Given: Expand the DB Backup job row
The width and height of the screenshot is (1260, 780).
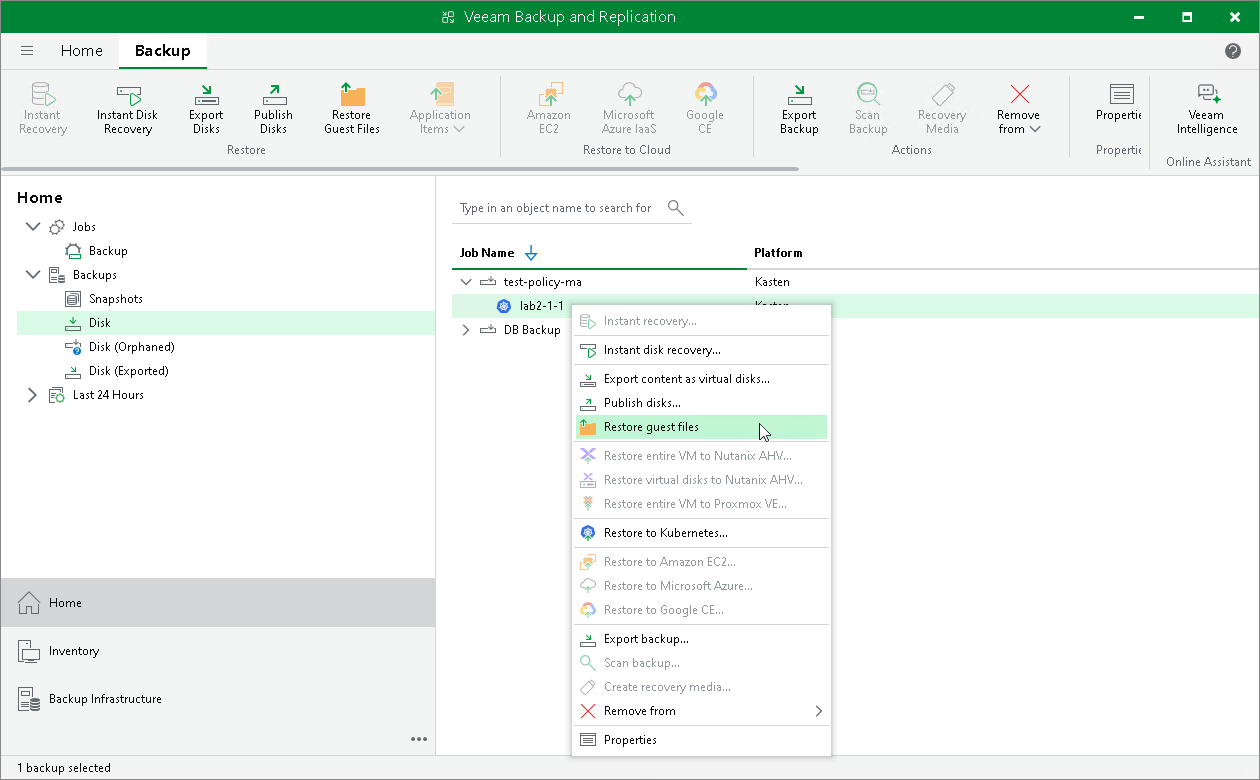Looking at the screenshot, I should [465, 330].
